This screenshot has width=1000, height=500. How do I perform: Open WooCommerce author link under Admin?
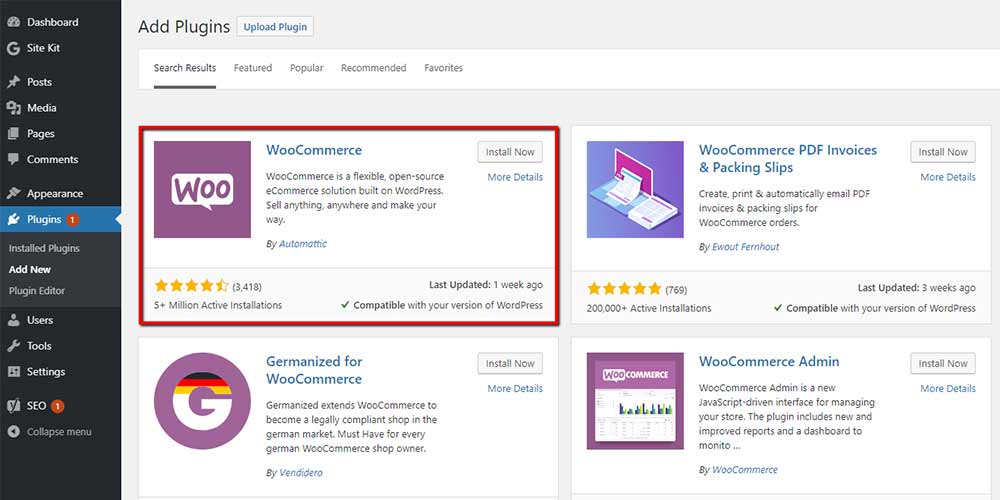(745, 469)
